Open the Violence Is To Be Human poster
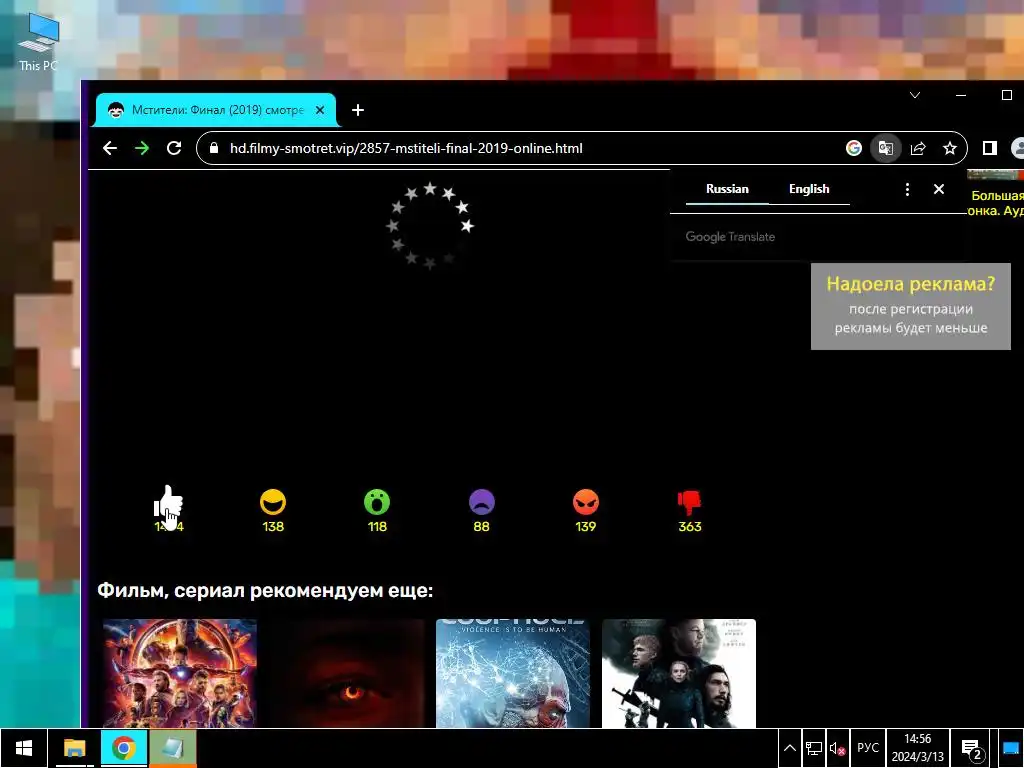Screen dimensions: 1024x768 click(x=513, y=673)
